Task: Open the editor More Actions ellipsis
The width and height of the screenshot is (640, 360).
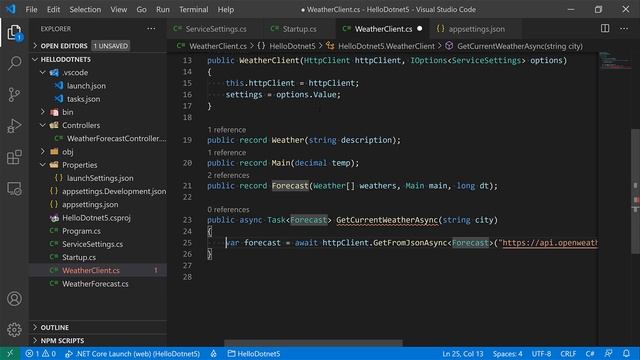Action: coord(624,29)
